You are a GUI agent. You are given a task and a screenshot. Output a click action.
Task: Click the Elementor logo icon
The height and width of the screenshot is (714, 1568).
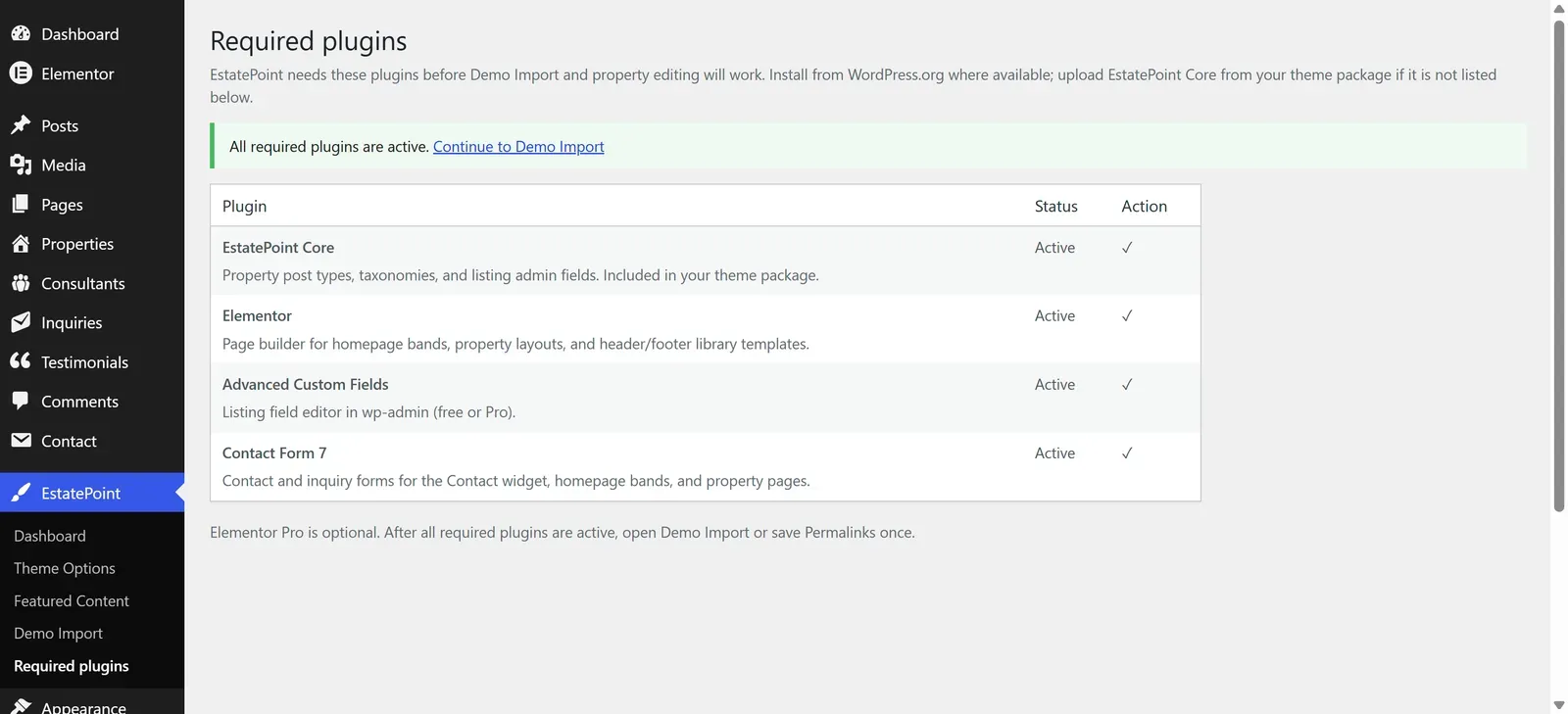point(21,72)
